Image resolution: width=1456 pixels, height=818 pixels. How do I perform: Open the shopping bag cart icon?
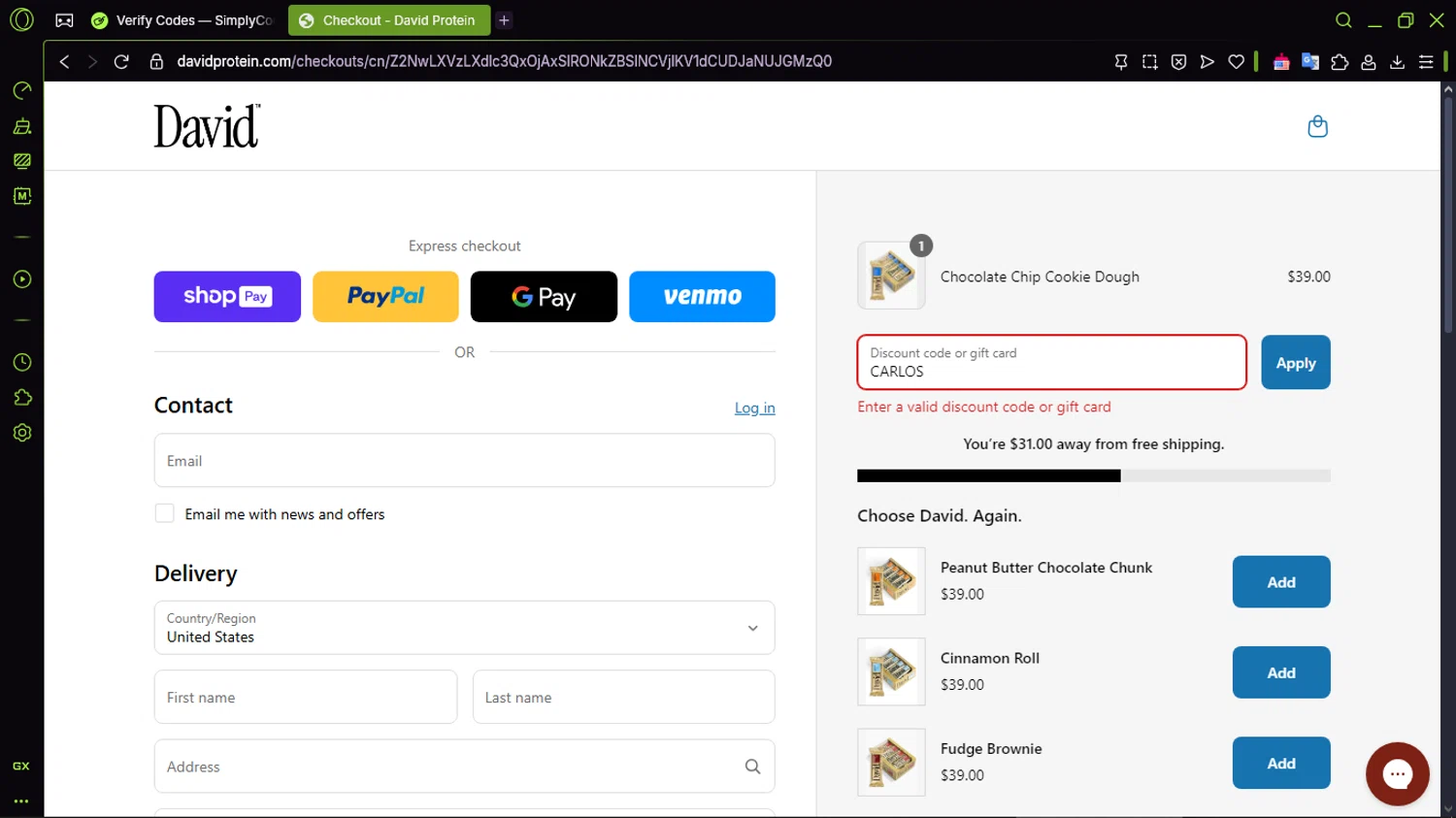coord(1317,126)
